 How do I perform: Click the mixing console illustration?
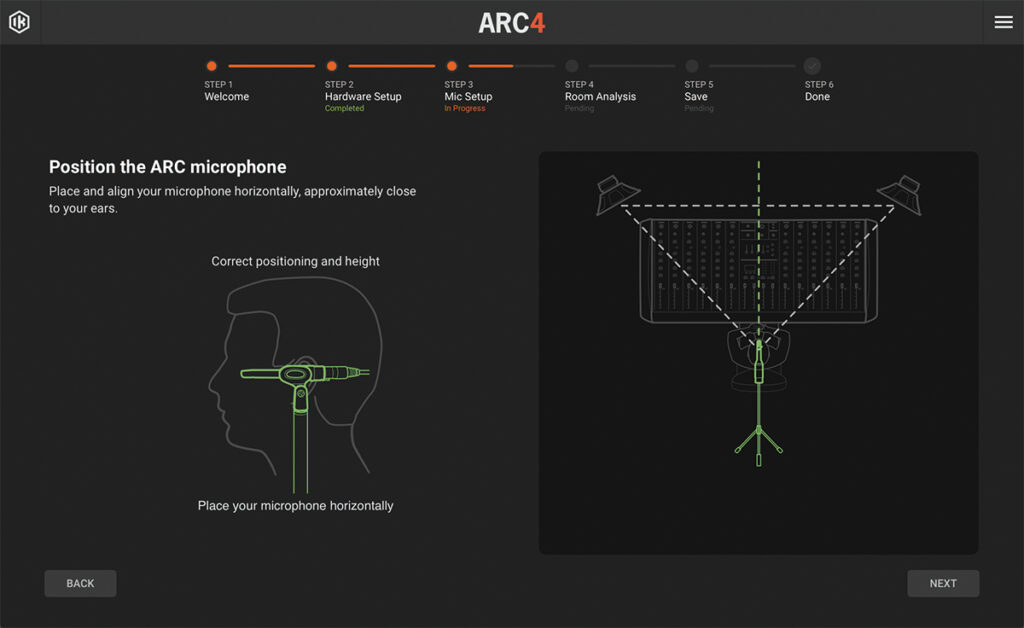click(759, 271)
